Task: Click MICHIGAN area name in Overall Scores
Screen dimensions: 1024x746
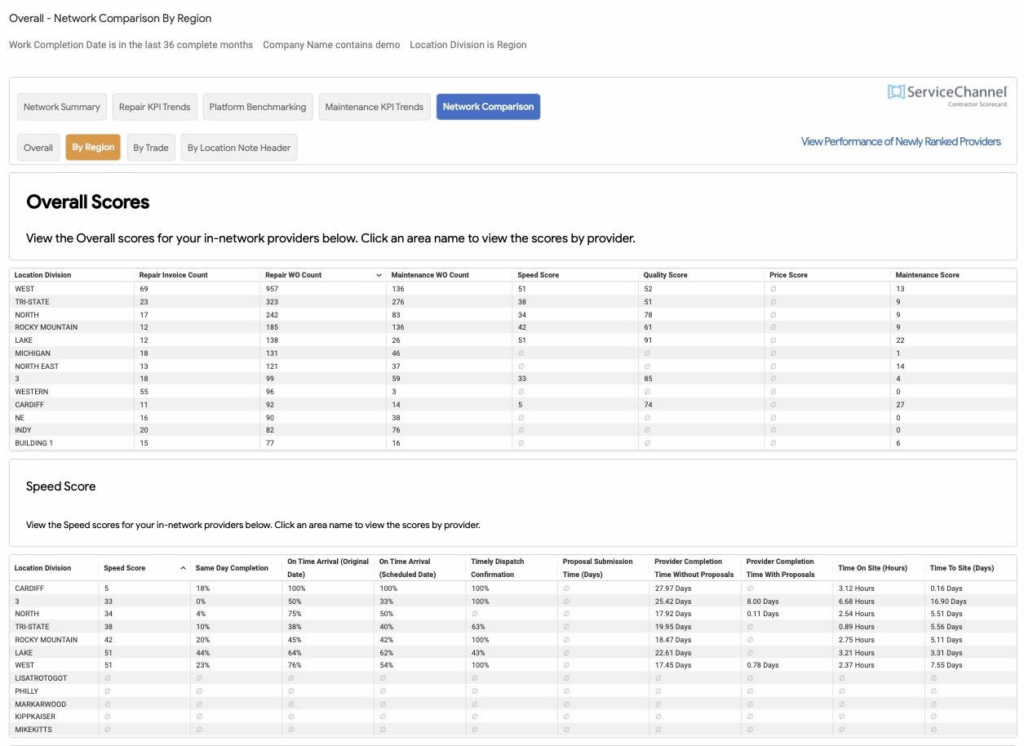Action: (32, 353)
